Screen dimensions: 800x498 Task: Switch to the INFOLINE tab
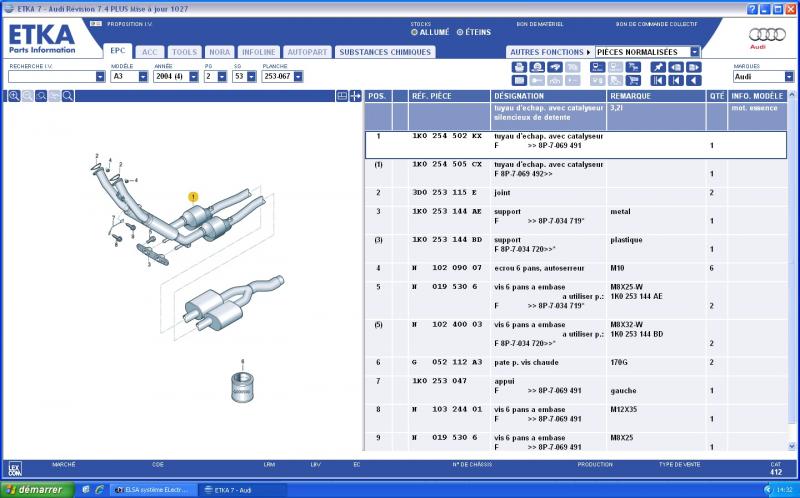259,52
